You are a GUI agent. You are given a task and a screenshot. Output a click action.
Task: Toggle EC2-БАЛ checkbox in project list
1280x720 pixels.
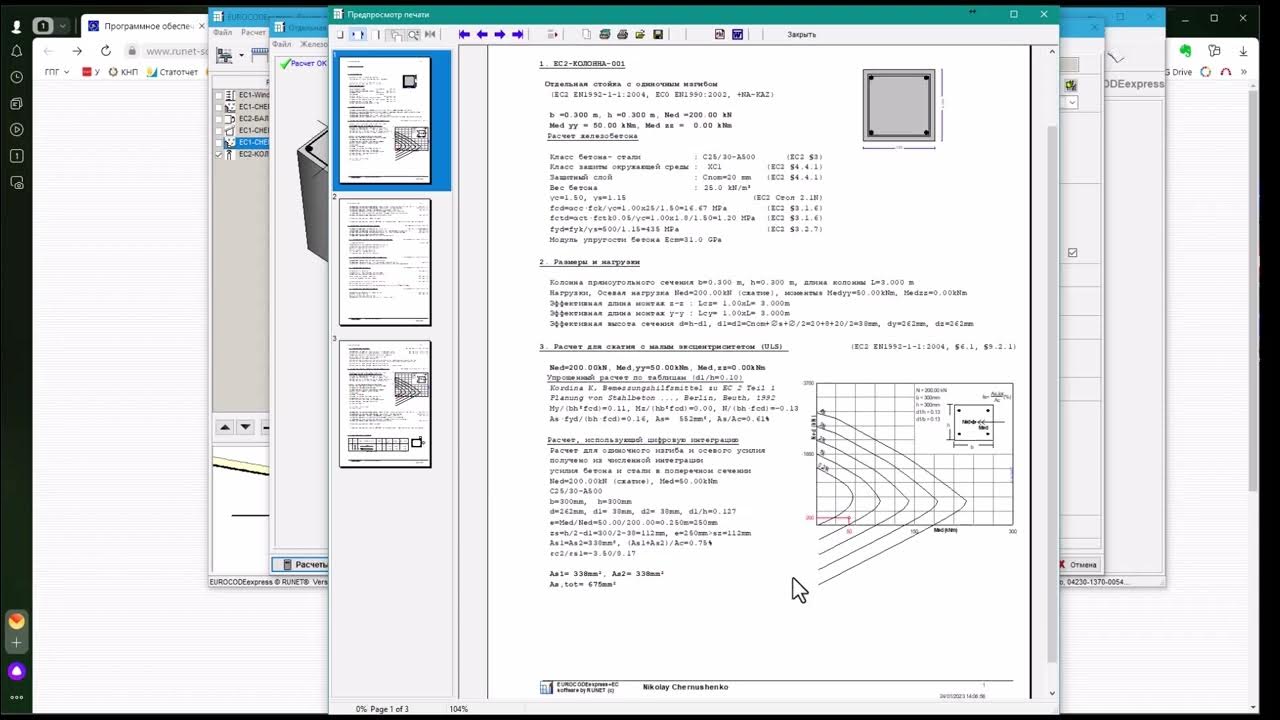[220, 119]
